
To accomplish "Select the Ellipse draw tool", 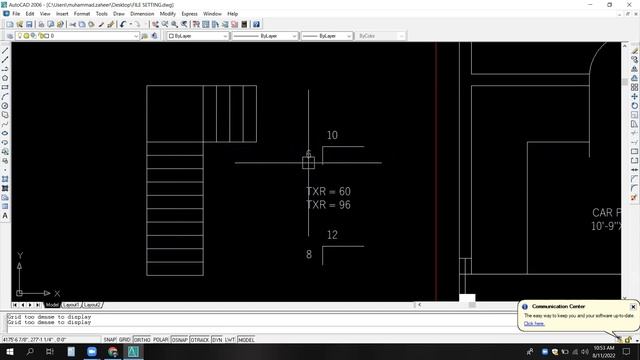I will click(x=5, y=133).
